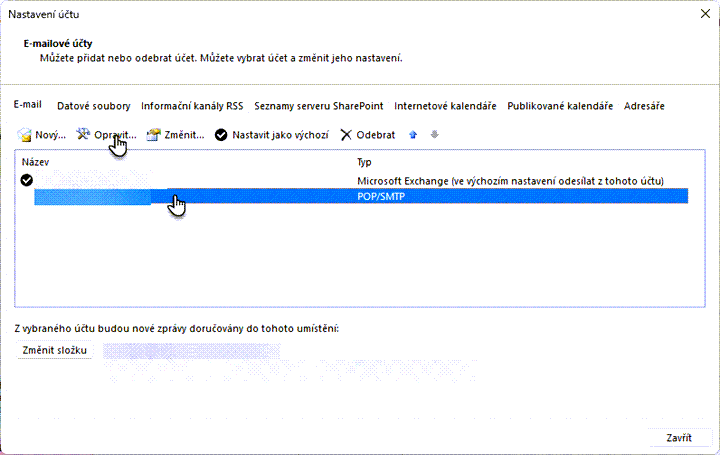720x455 pixels.
Task: Go to Seznamy serveru SharePoint tab
Action: (x=319, y=106)
